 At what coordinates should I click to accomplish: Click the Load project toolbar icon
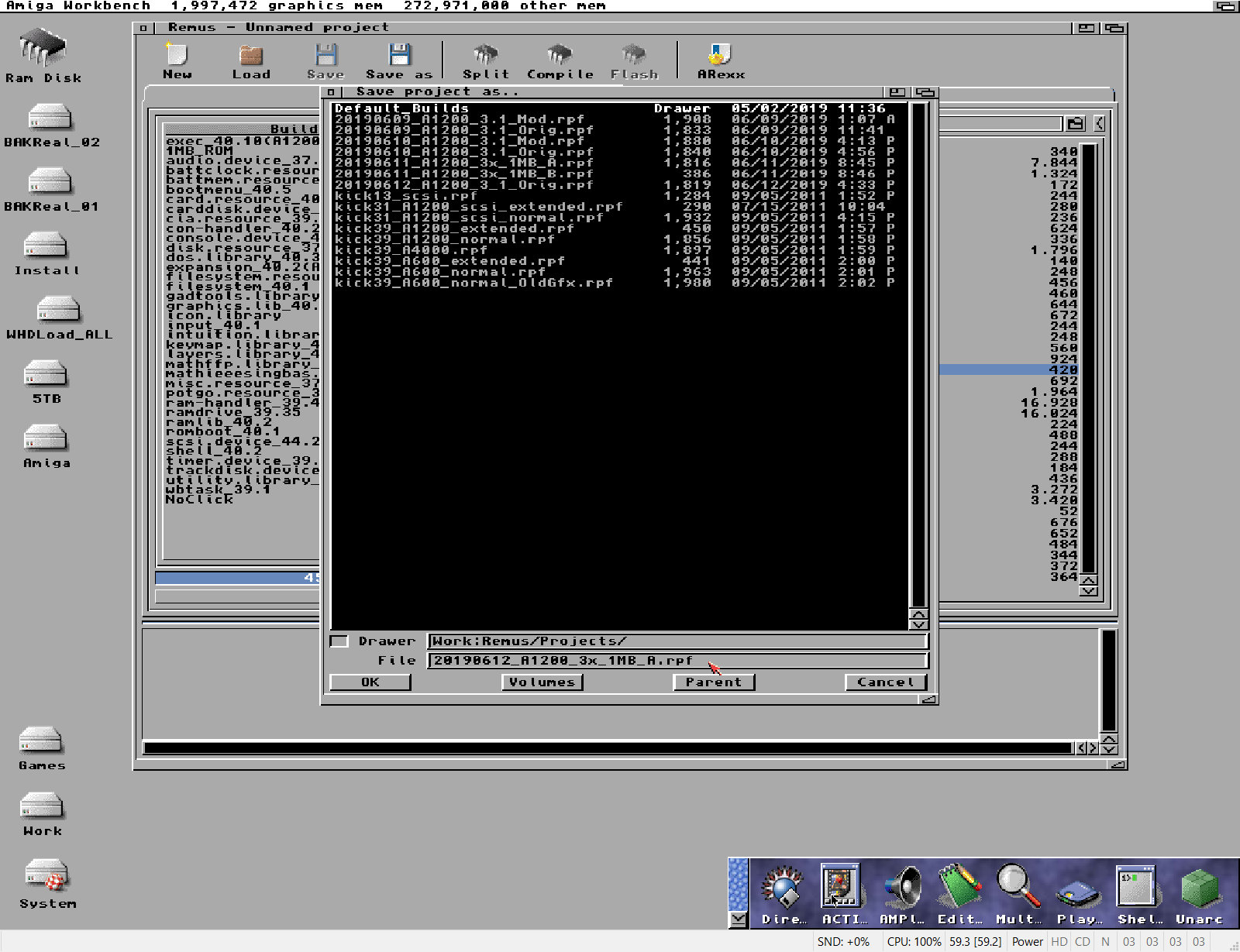(251, 61)
